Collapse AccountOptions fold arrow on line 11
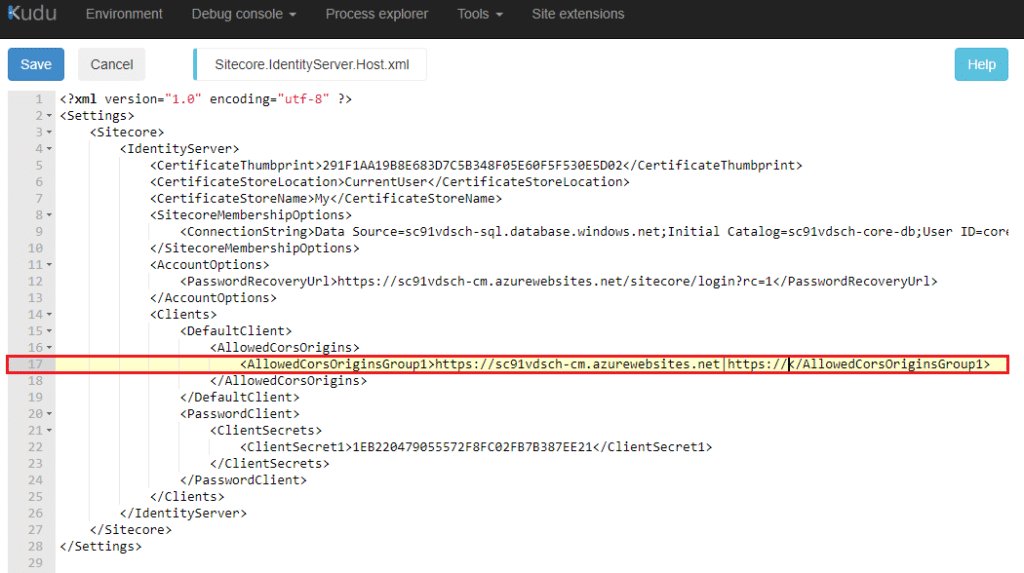1024x573 pixels. tap(49, 265)
